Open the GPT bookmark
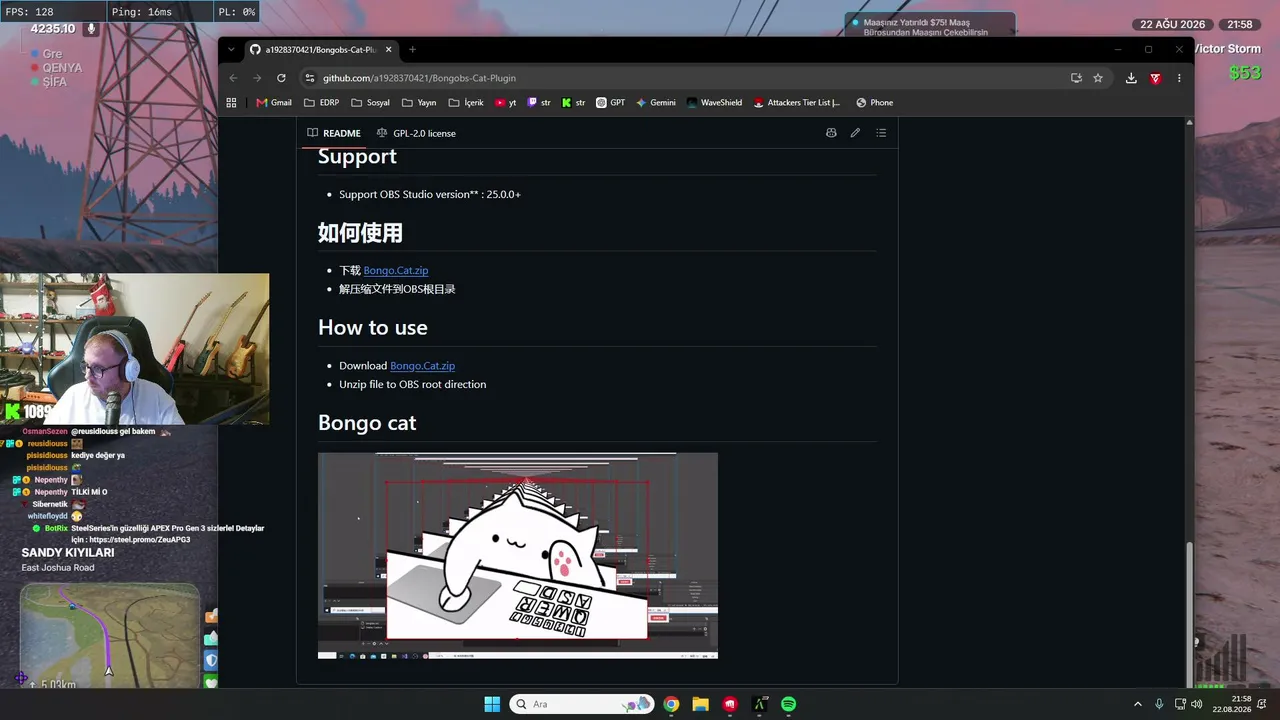This screenshot has height=720, width=1280. [x=610, y=102]
